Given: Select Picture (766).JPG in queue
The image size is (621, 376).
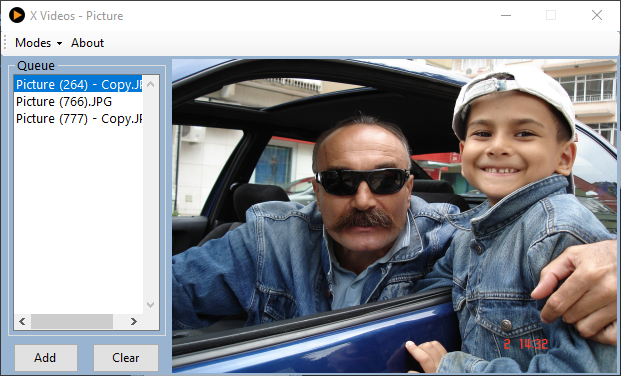Looking at the screenshot, I should tap(78, 101).
